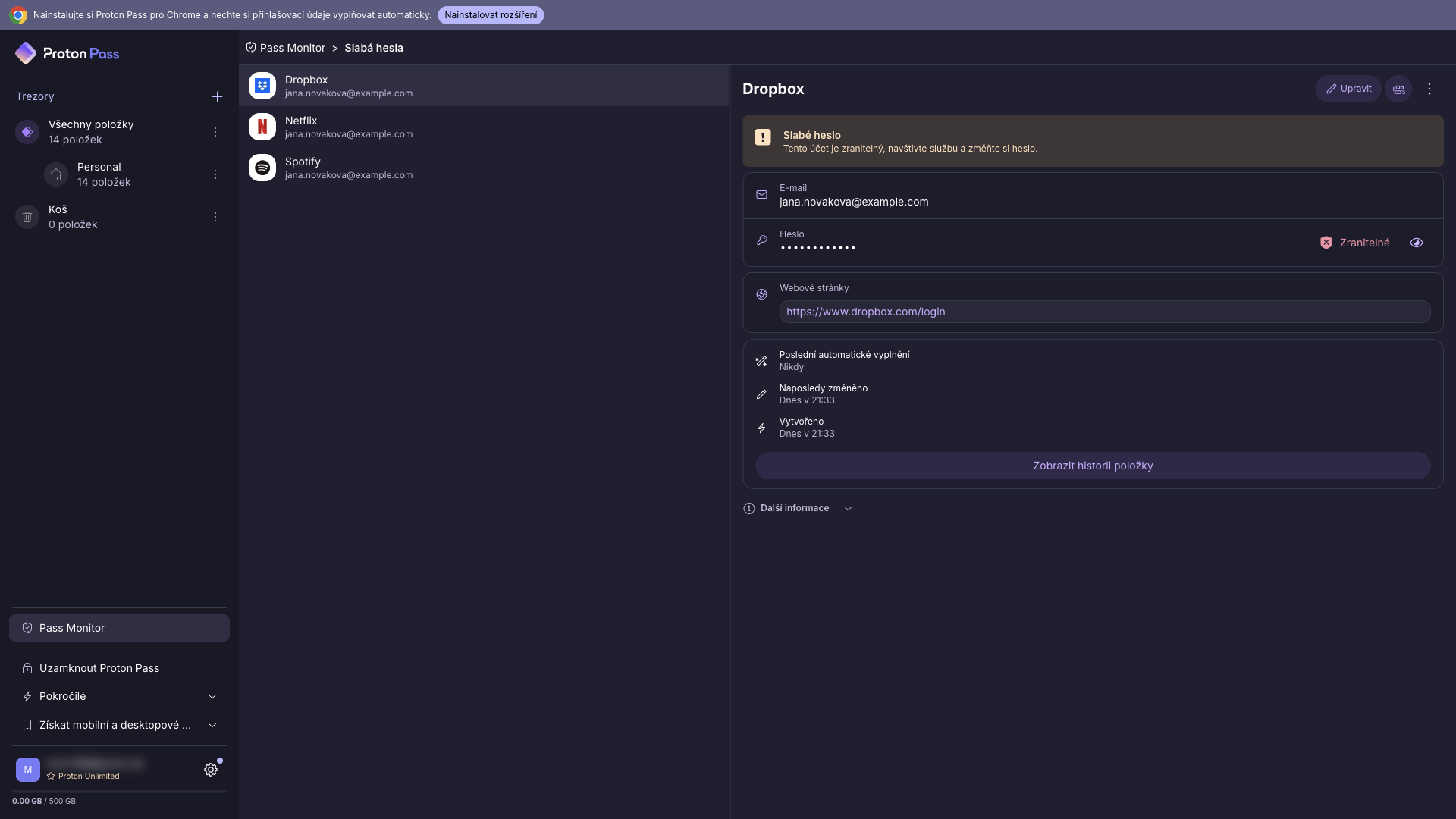1456x819 pixels.
Task: Click Zobrazit historii položky button
Action: [1093, 466]
